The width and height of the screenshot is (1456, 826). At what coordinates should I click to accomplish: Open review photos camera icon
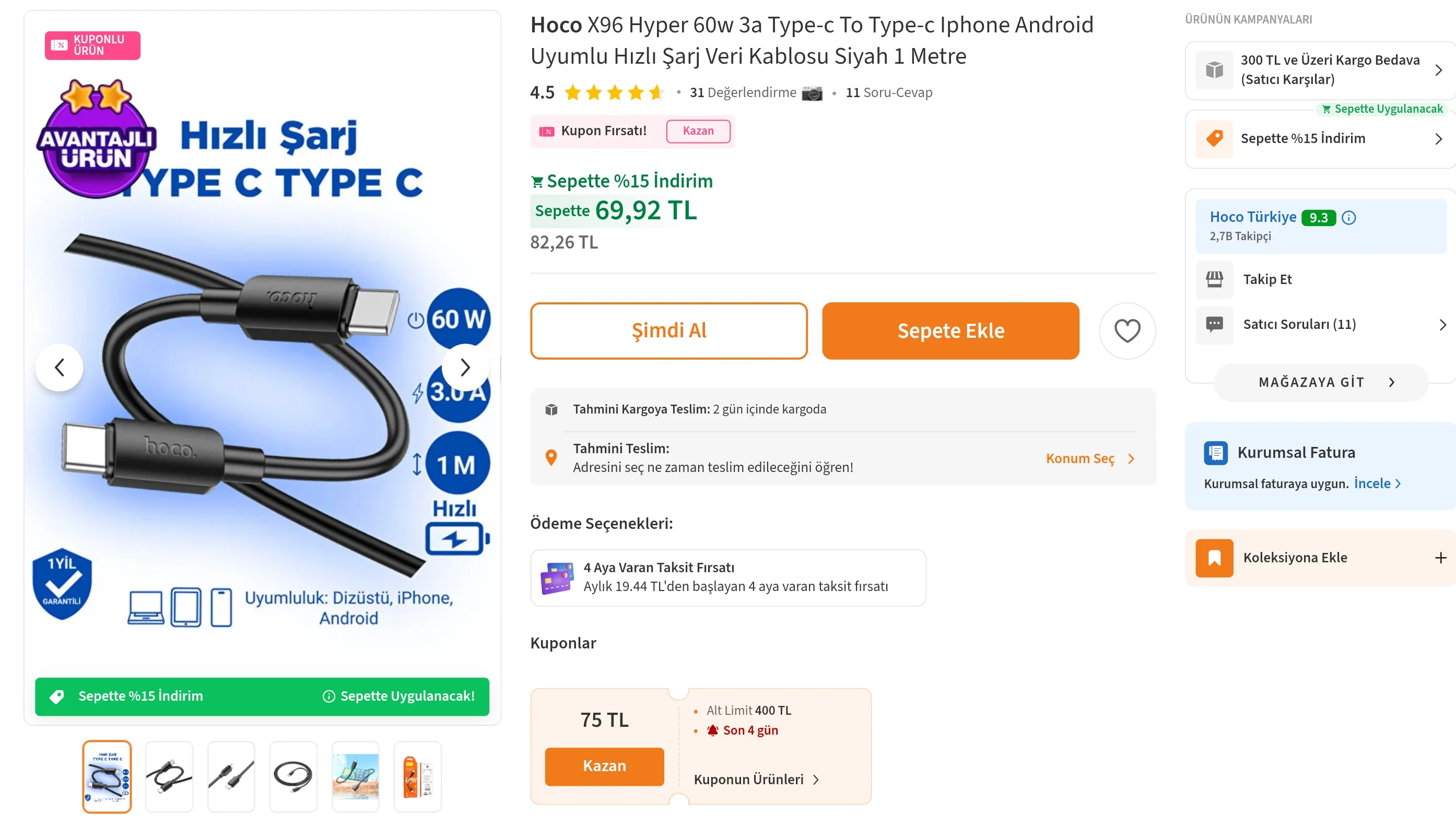[812, 93]
